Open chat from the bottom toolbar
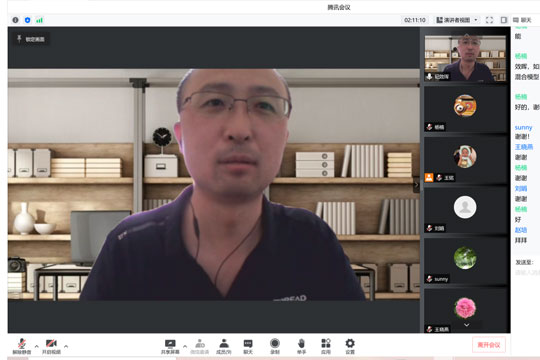540x360 pixels. (248, 347)
